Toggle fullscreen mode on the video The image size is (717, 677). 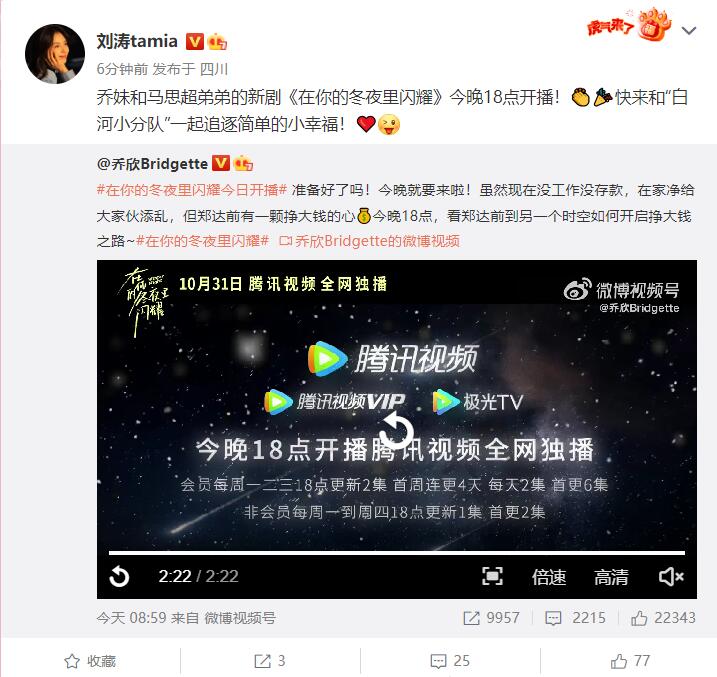click(x=492, y=576)
